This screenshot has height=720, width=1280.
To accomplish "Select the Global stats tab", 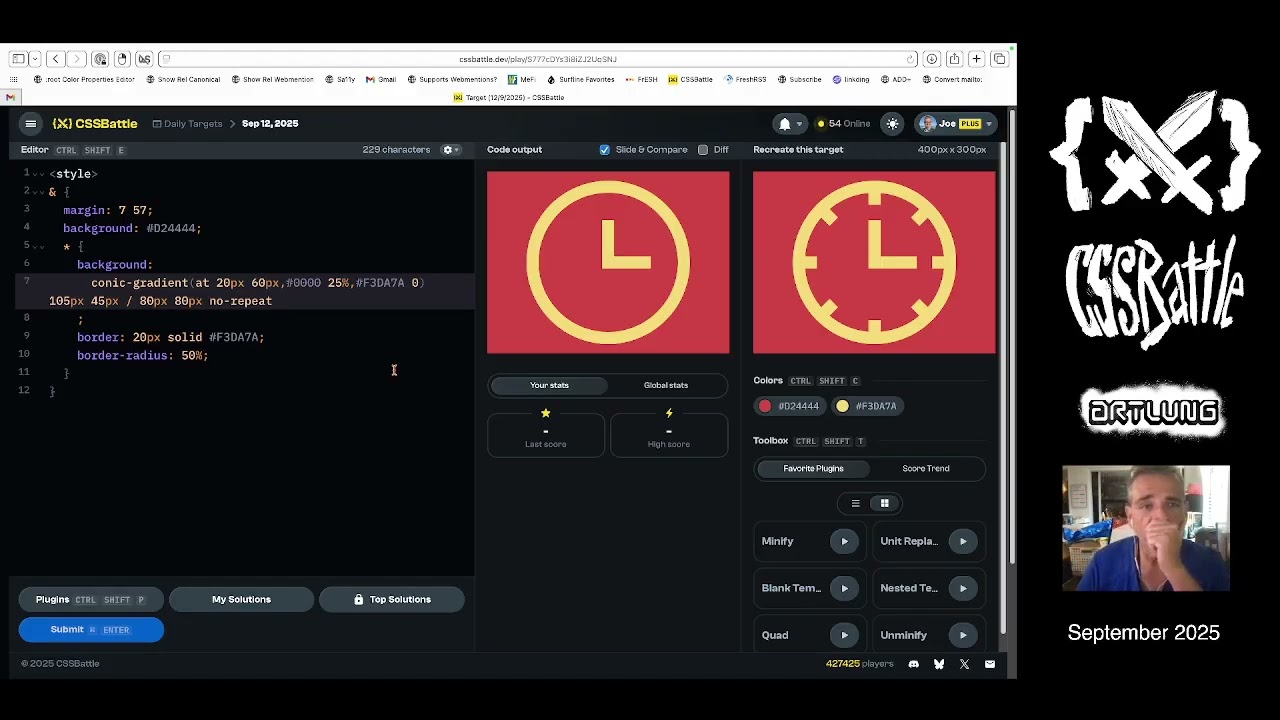I will [x=666, y=385].
